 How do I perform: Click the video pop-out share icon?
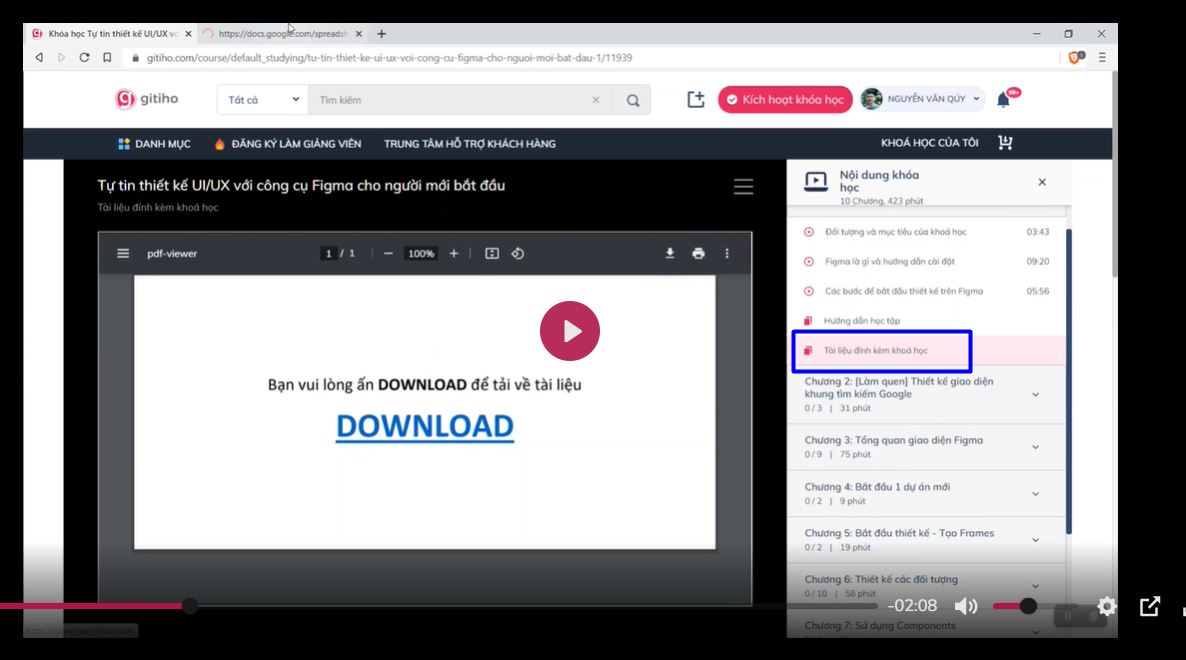pyautogui.click(x=1150, y=606)
